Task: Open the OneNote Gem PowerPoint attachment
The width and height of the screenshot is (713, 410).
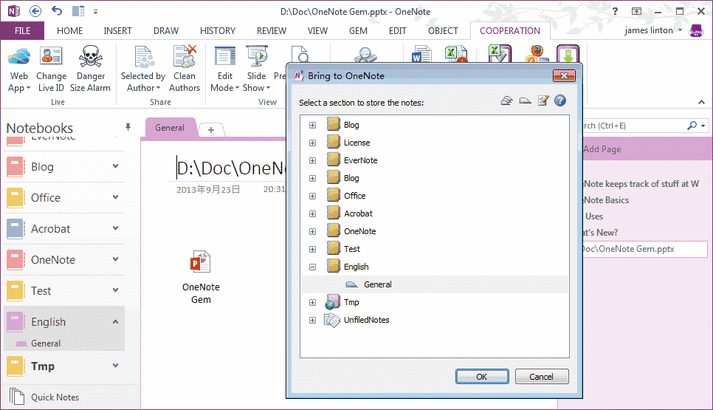Action: [201, 277]
